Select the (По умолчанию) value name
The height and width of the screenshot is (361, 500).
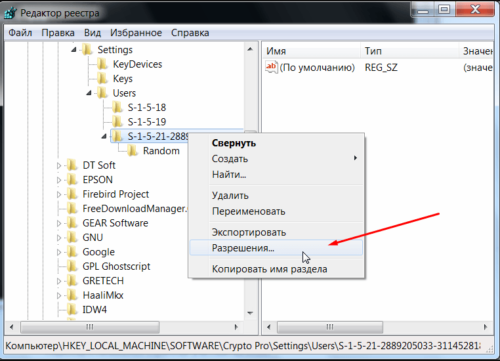pyautogui.click(x=317, y=68)
